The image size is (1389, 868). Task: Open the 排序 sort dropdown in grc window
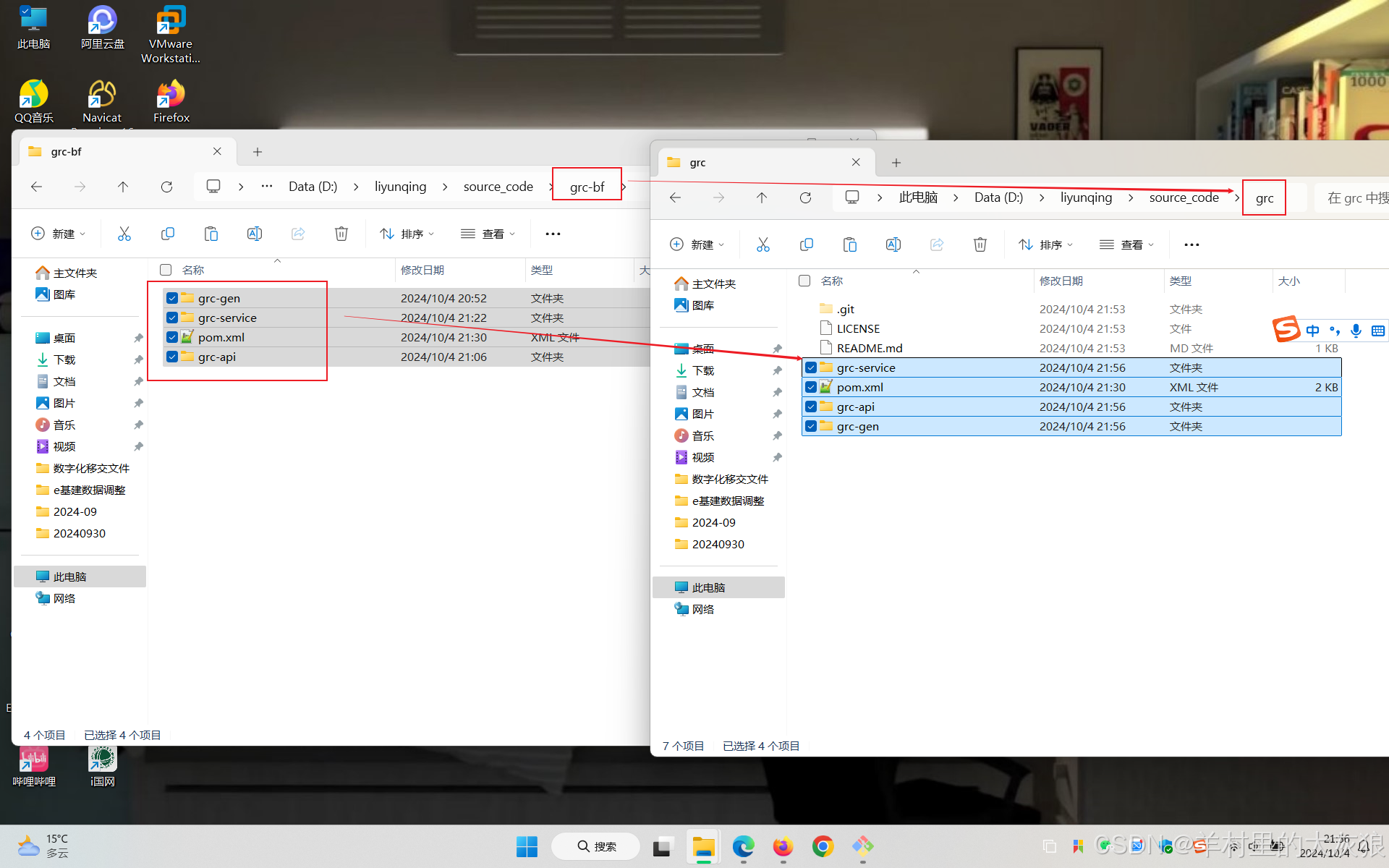pos(1045,244)
